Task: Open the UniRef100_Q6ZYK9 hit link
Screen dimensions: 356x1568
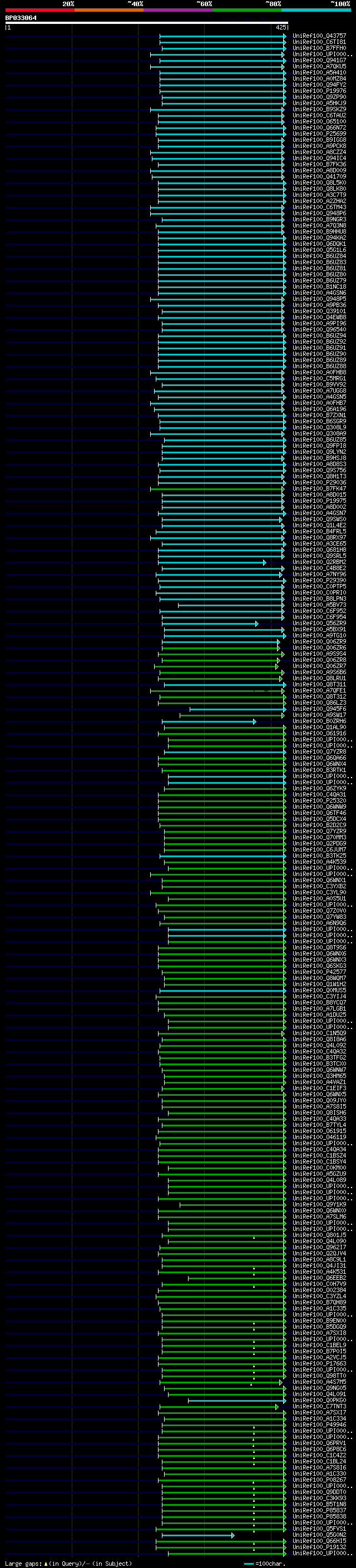Action: [319, 788]
